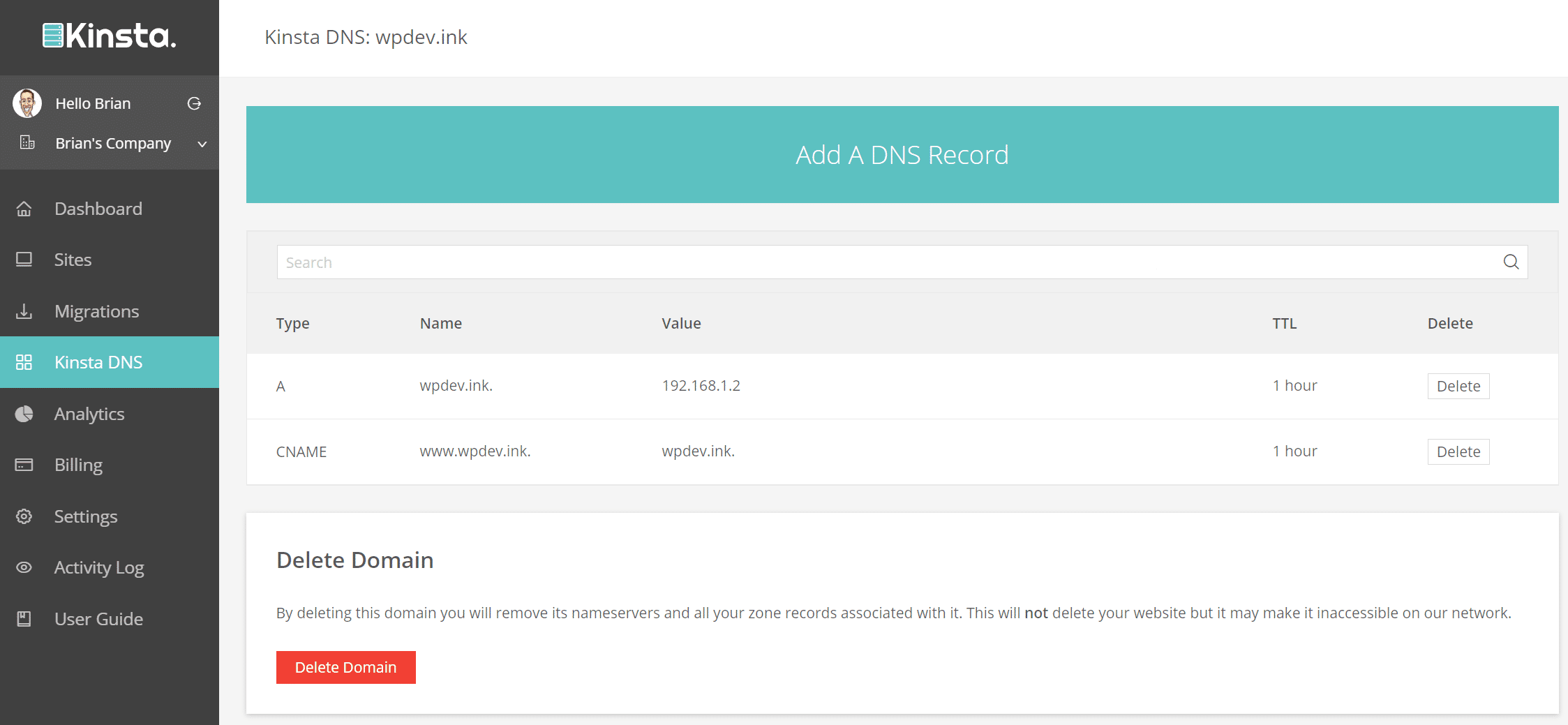Click the TTL column header
1568x725 pixels.
click(x=1284, y=323)
